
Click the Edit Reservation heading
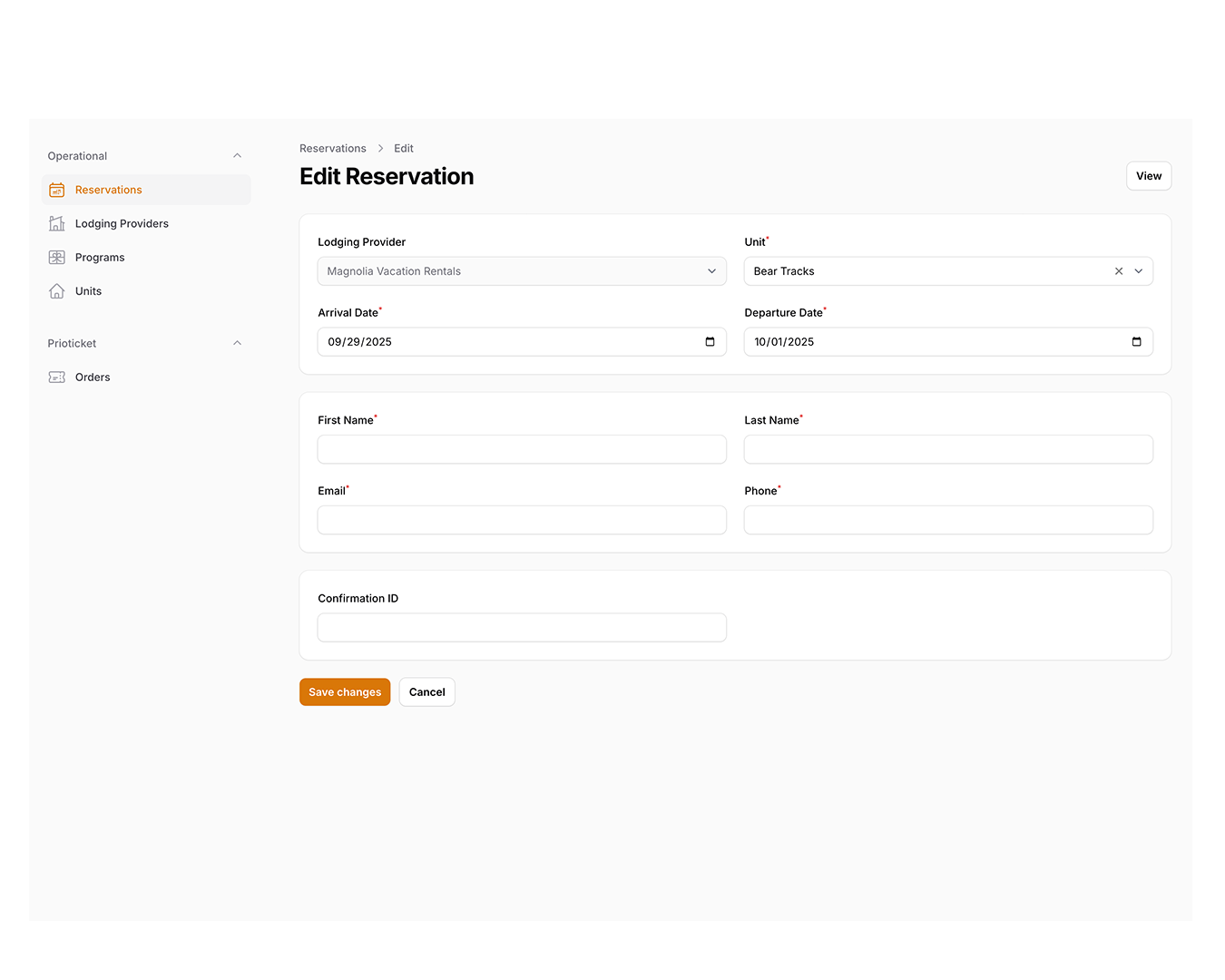387,176
